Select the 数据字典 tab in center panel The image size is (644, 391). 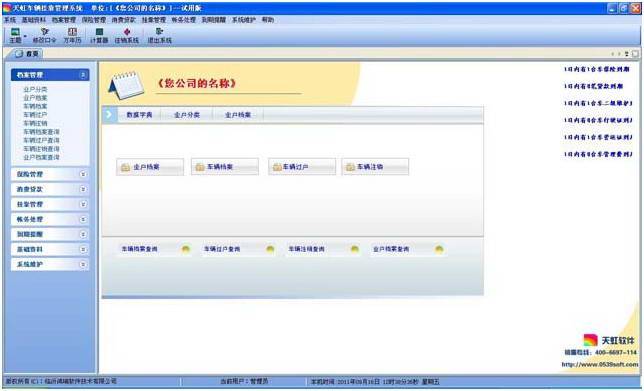(139, 115)
